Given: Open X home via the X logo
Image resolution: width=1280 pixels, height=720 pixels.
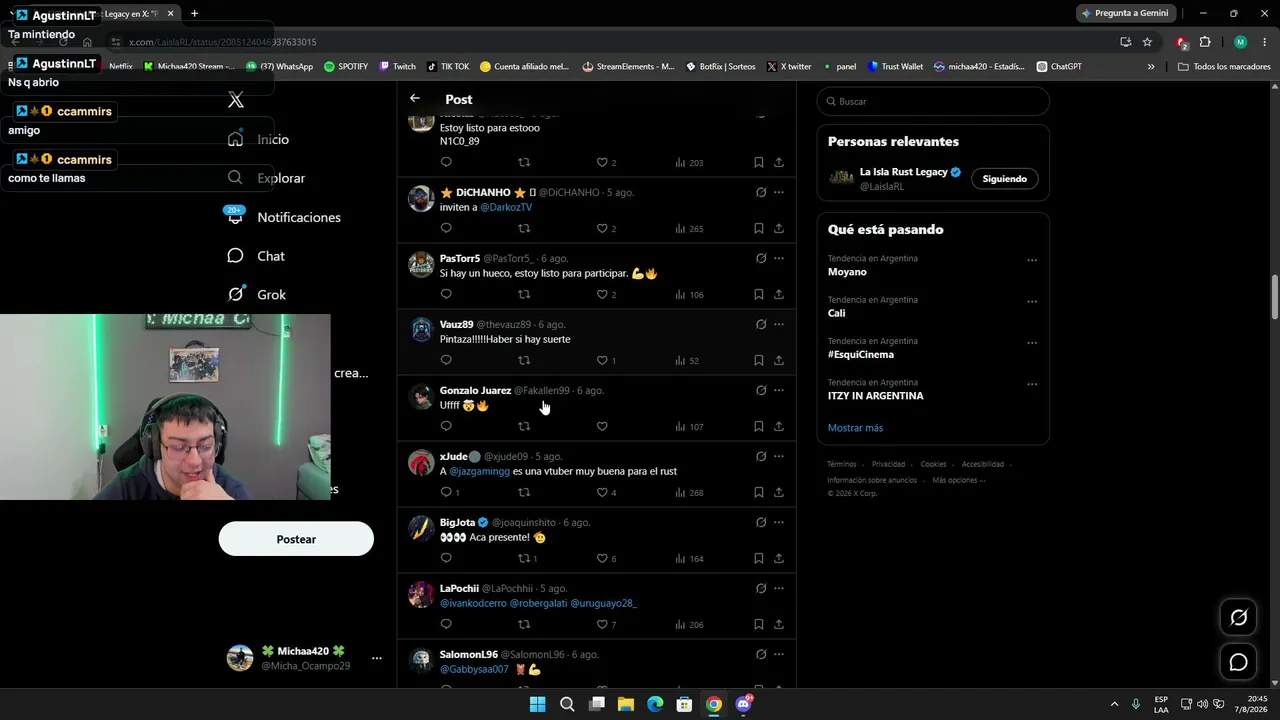Looking at the screenshot, I should 236,100.
